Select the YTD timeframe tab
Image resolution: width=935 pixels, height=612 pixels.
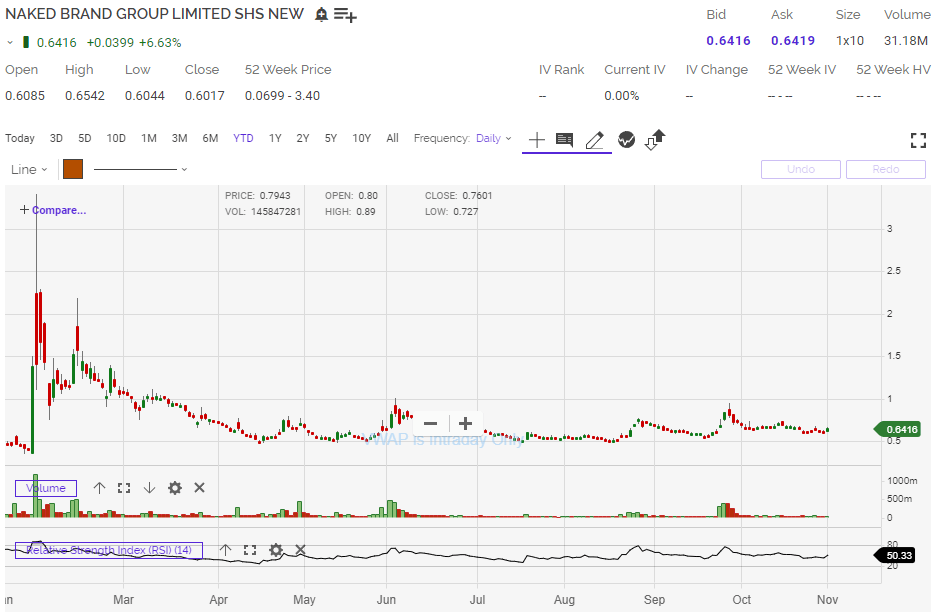[x=243, y=139]
